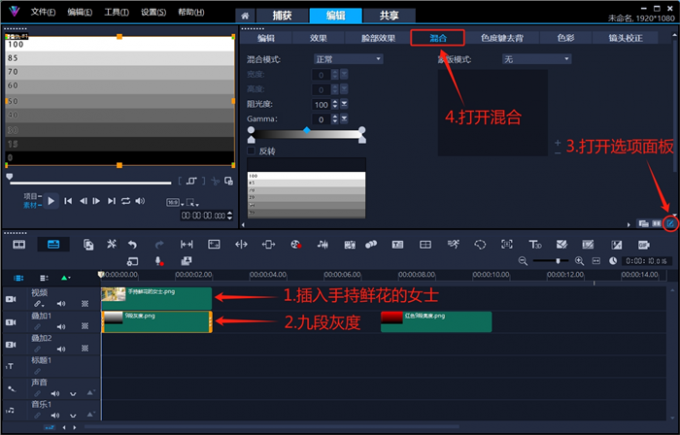Open the customize tools wrench icon
This screenshot has height=435, width=680.
click(x=111, y=245)
